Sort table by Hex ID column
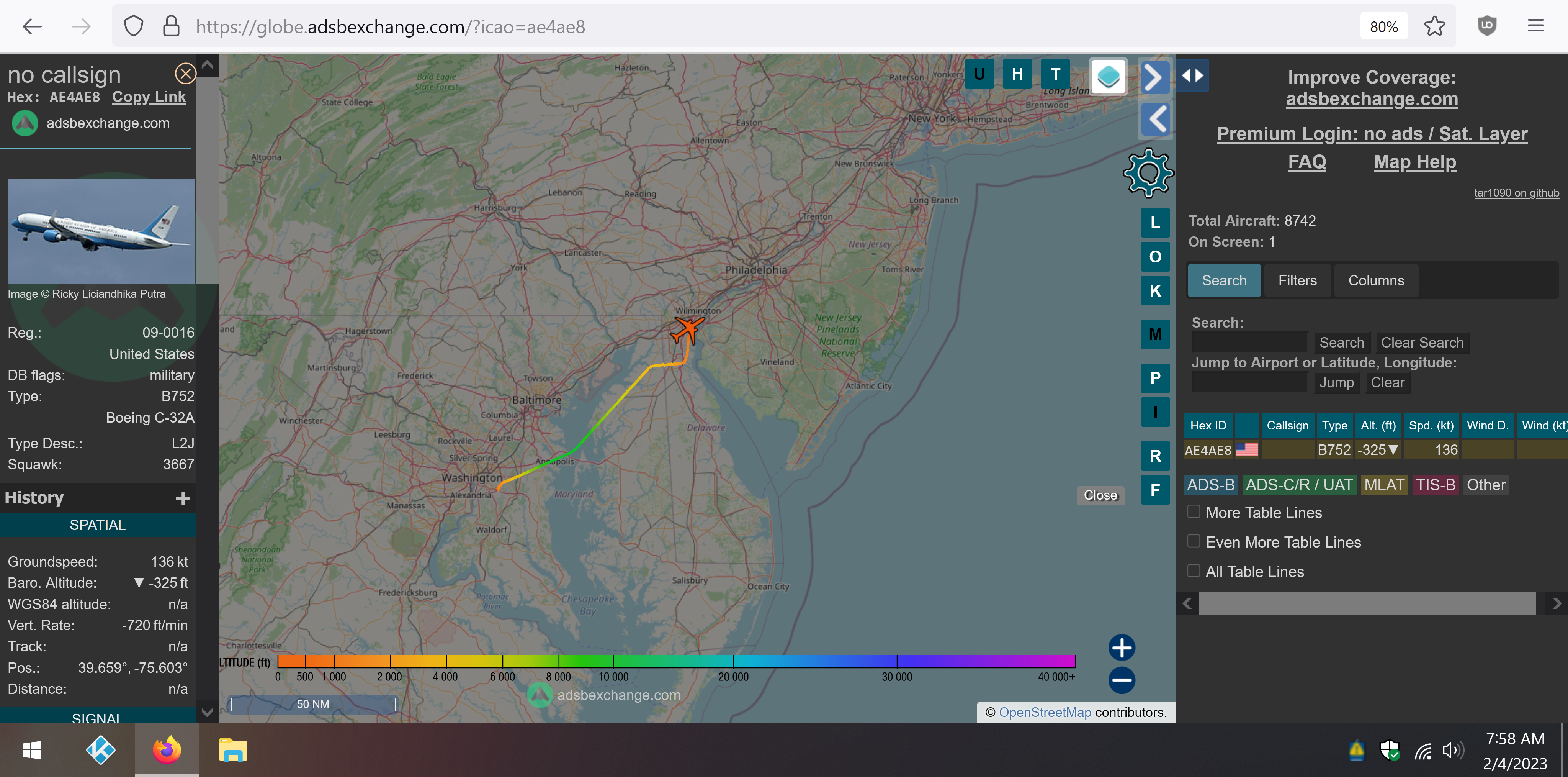 pos(1208,426)
